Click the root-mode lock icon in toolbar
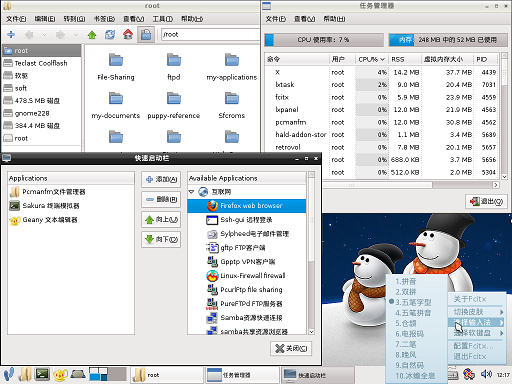This screenshot has width=512, height=384. click(146, 34)
